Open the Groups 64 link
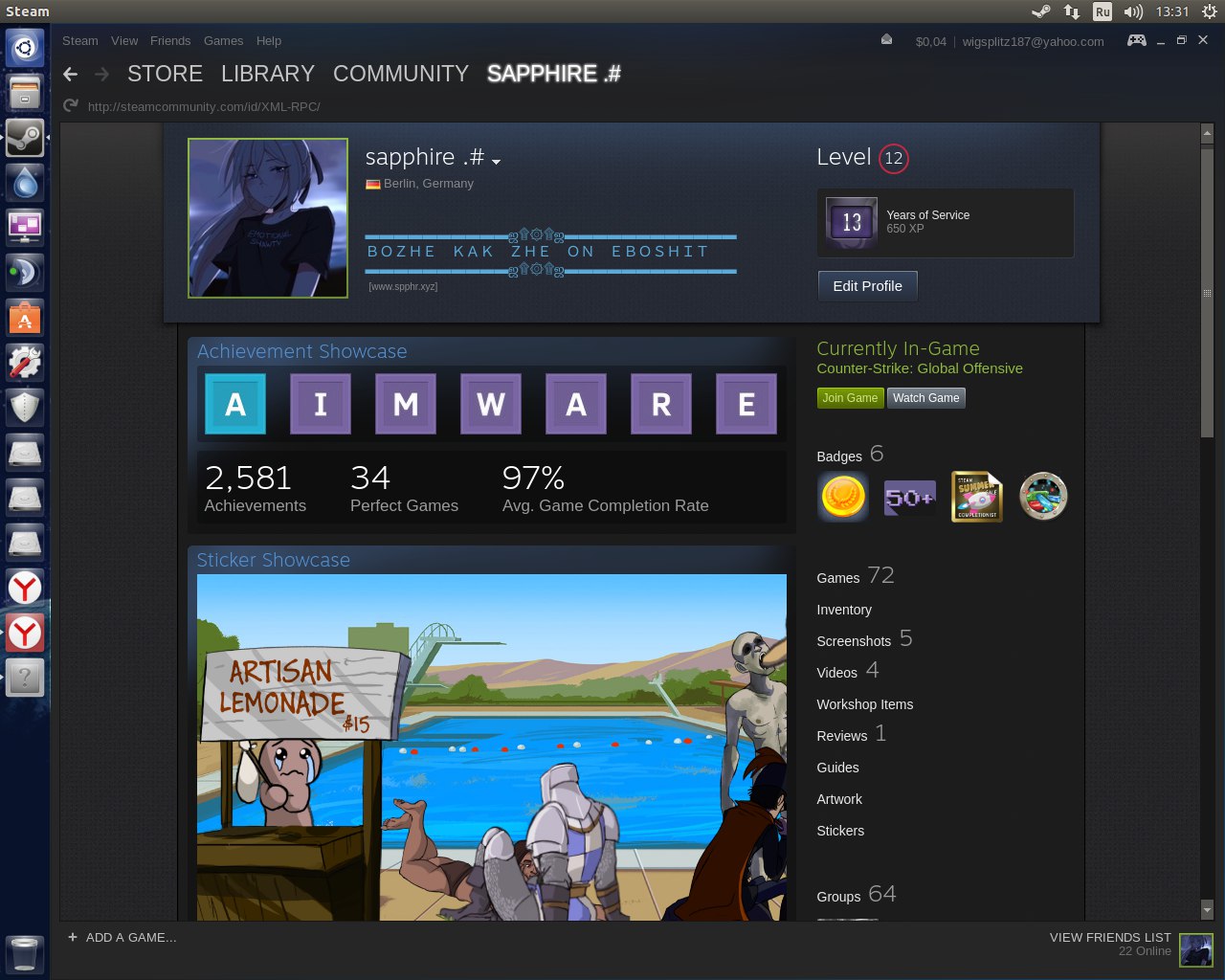 point(857,895)
